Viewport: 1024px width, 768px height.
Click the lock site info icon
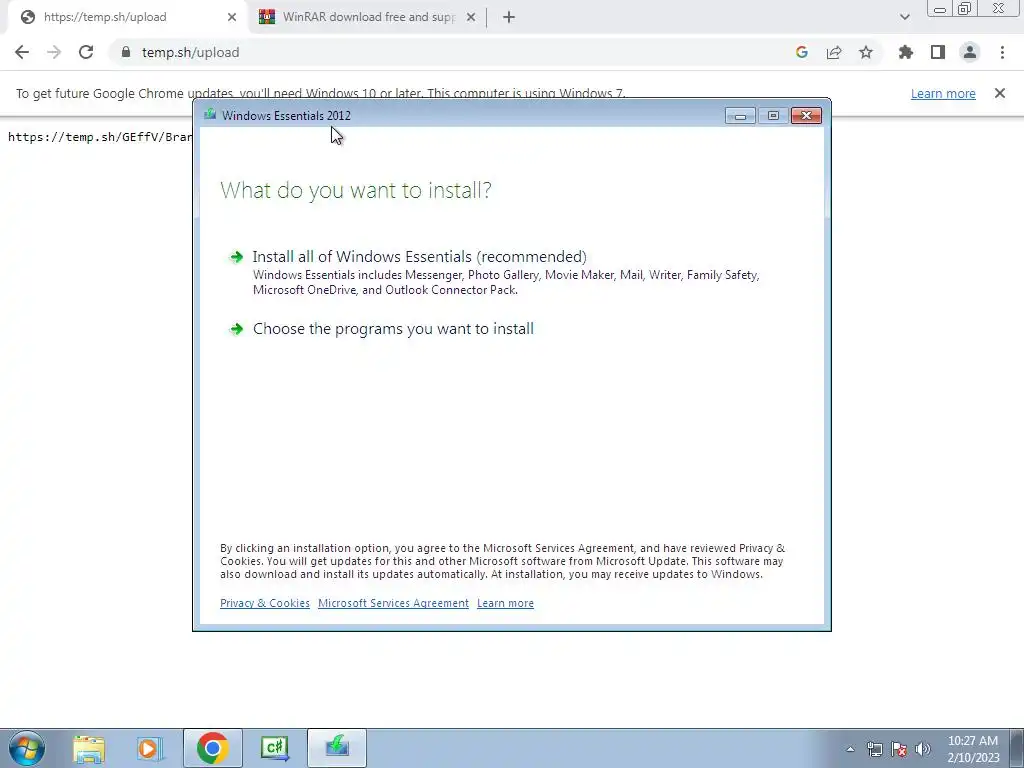[x=126, y=52]
